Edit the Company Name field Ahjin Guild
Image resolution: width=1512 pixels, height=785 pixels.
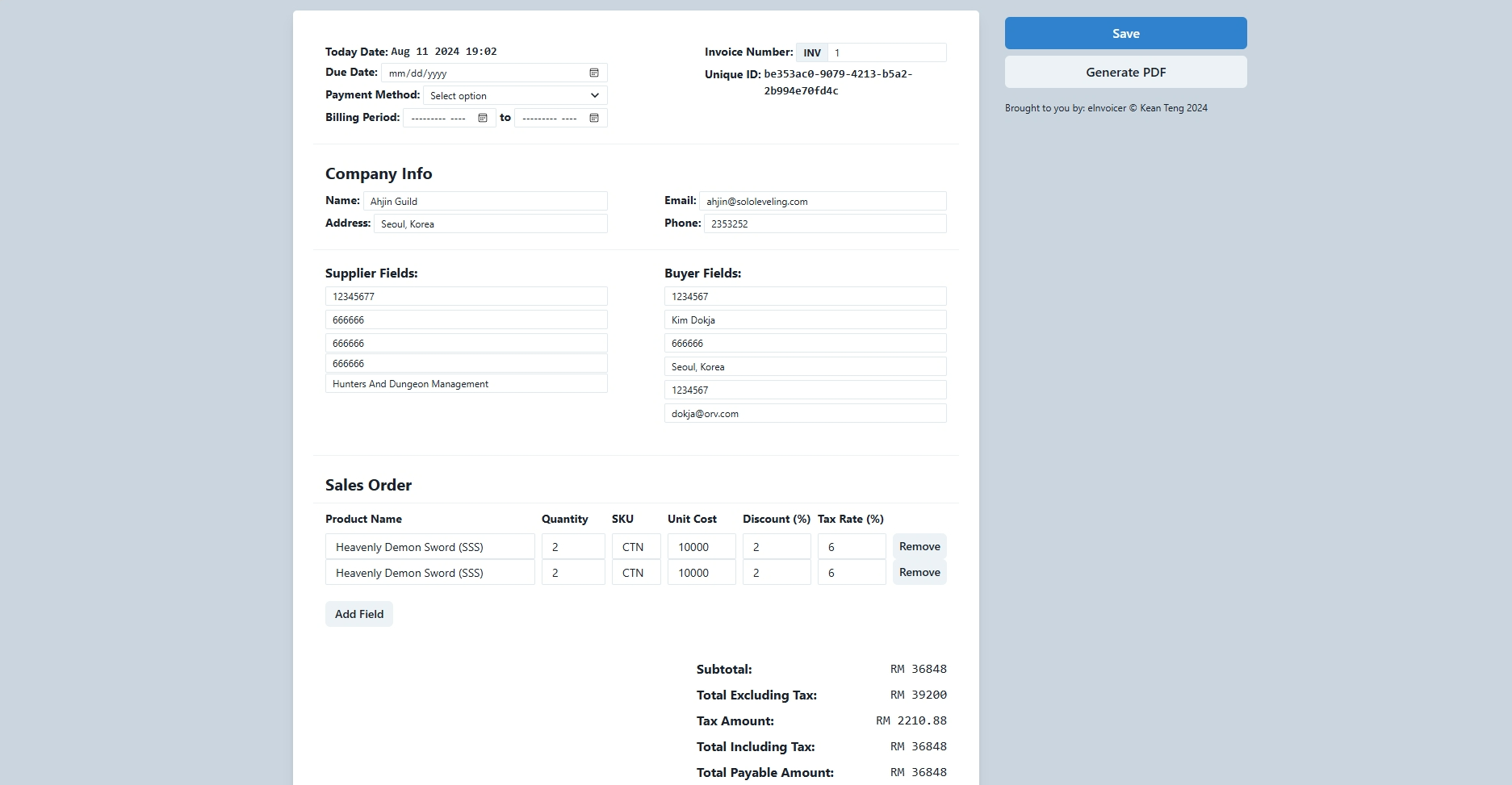tap(485, 201)
